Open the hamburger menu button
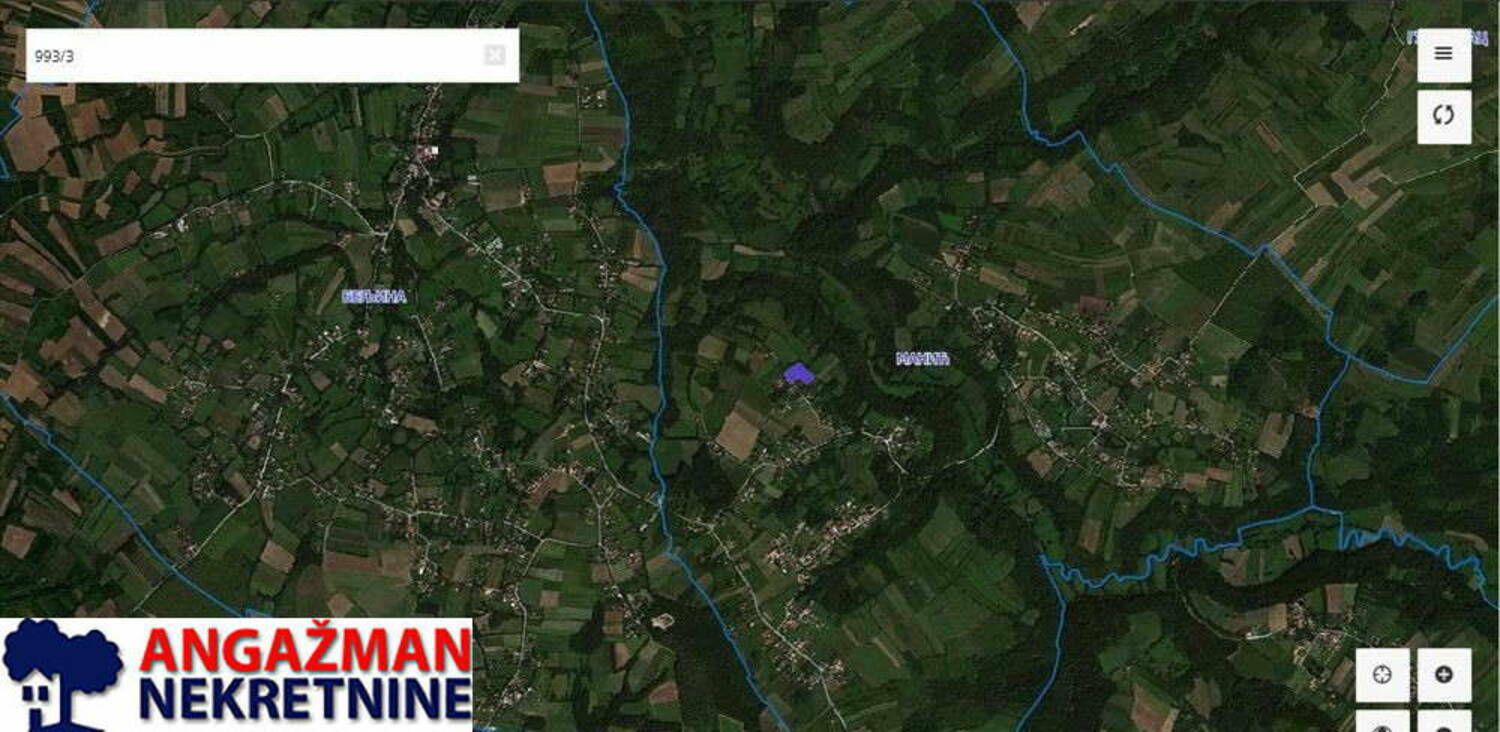This screenshot has width=1500, height=732. [x=1443, y=55]
